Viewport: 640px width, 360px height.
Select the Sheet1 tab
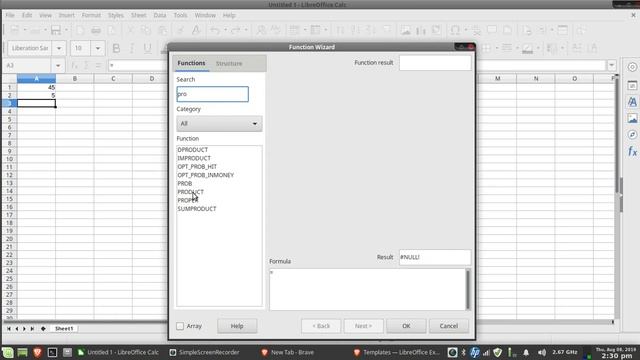(64, 329)
